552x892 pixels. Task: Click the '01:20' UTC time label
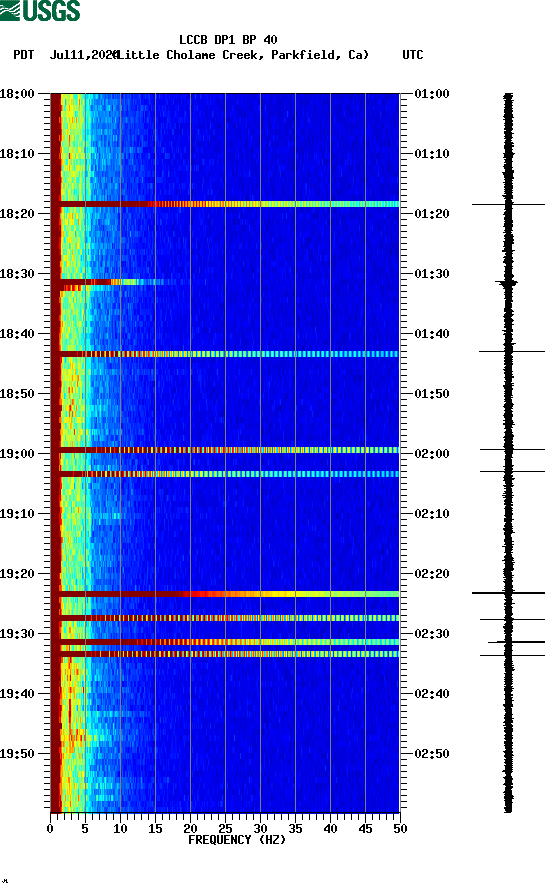(x=432, y=214)
